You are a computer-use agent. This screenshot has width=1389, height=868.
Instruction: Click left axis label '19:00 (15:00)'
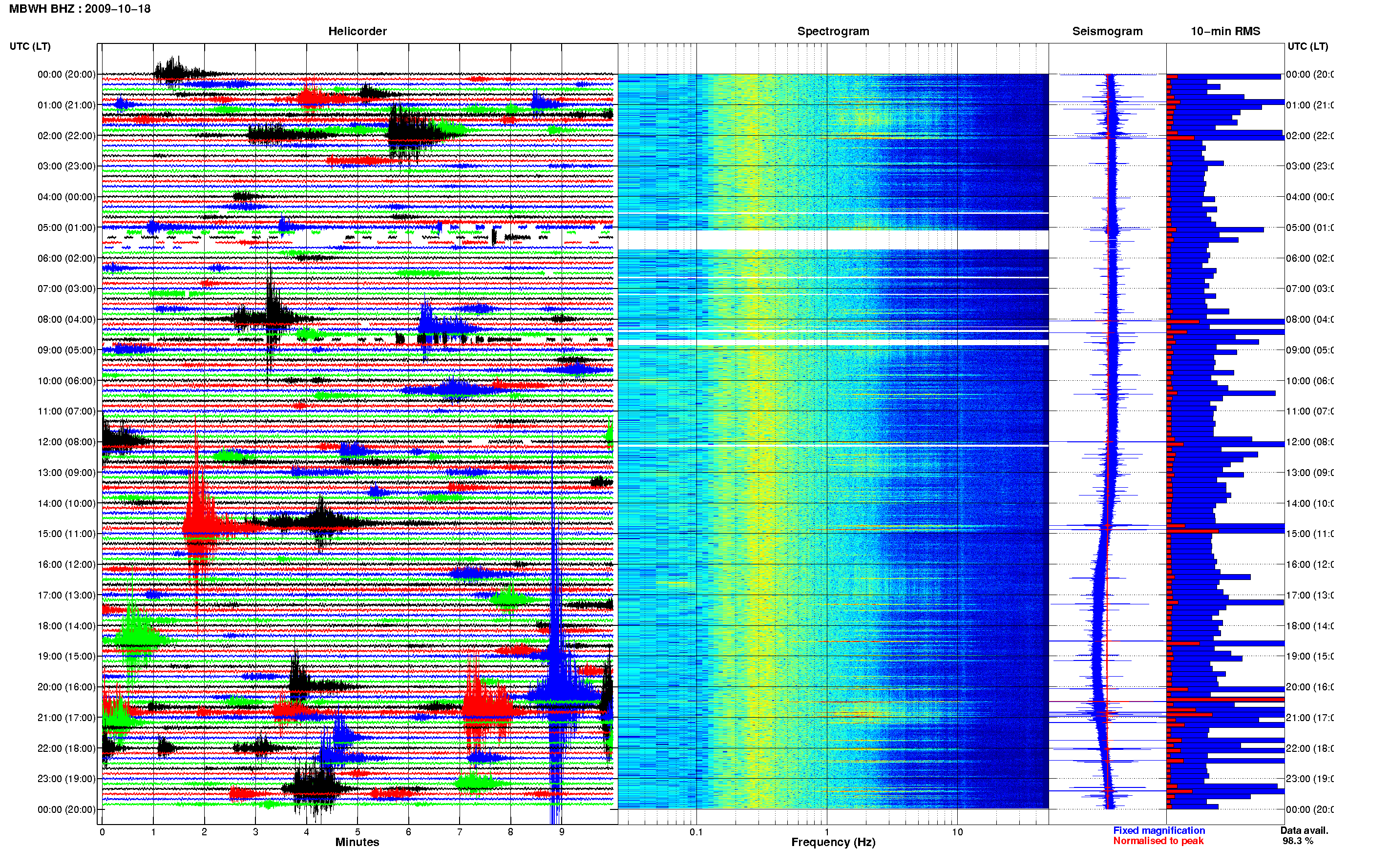66,656
